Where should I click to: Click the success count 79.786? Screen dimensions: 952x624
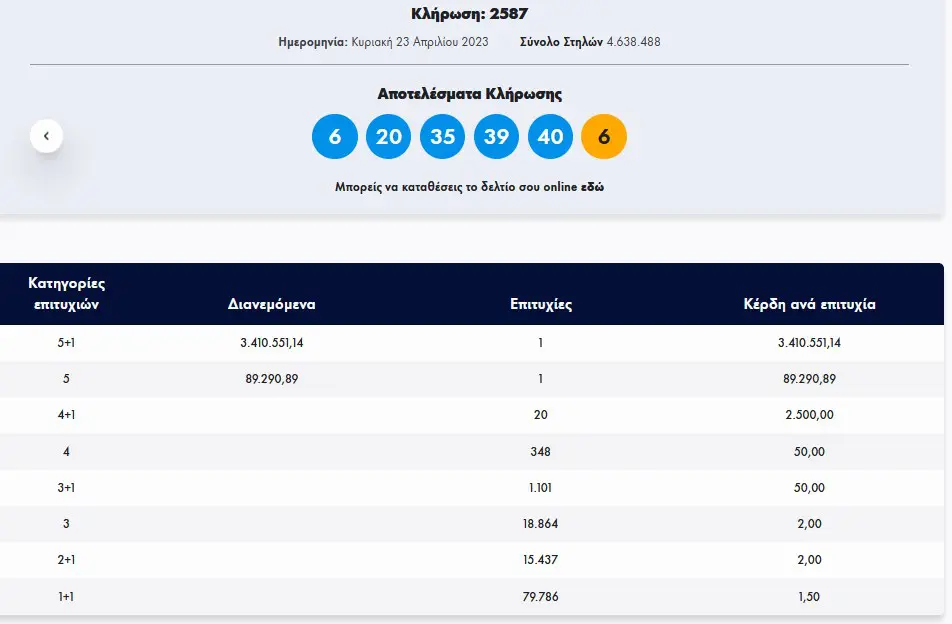tap(540, 597)
